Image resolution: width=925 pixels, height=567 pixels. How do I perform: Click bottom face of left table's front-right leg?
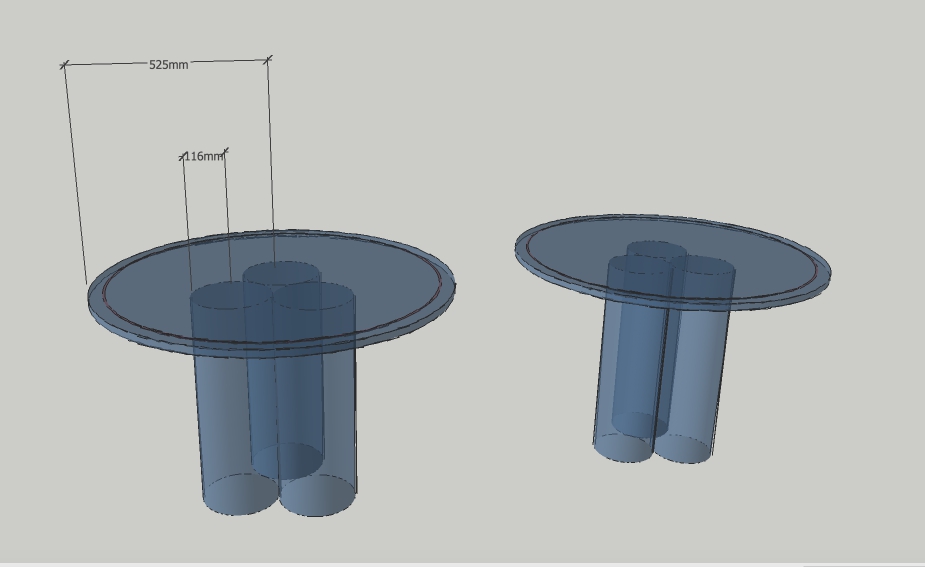[x=318, y=496]
